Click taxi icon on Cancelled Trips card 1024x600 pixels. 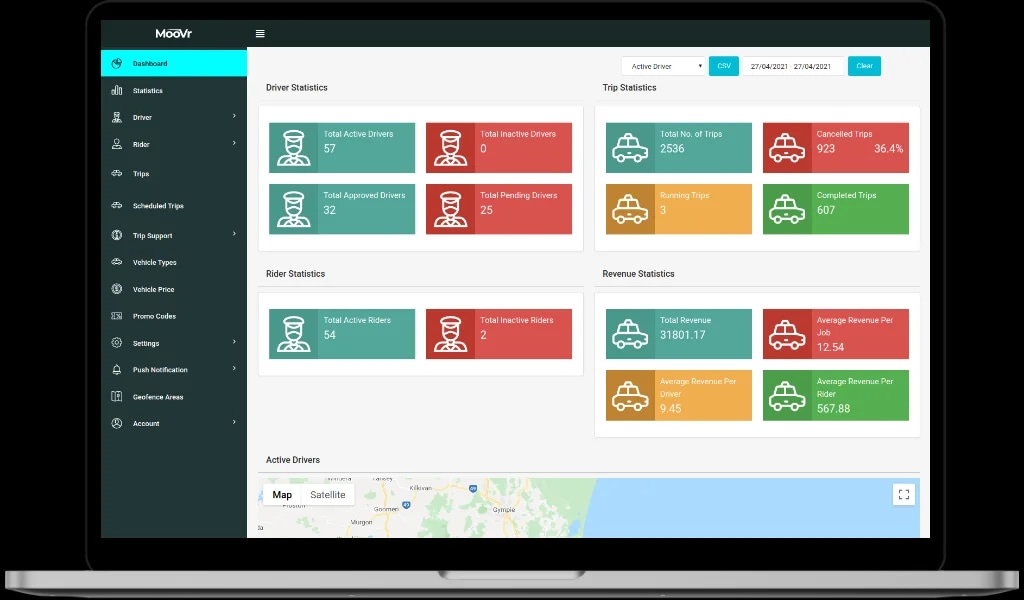(x=787, y=148)
